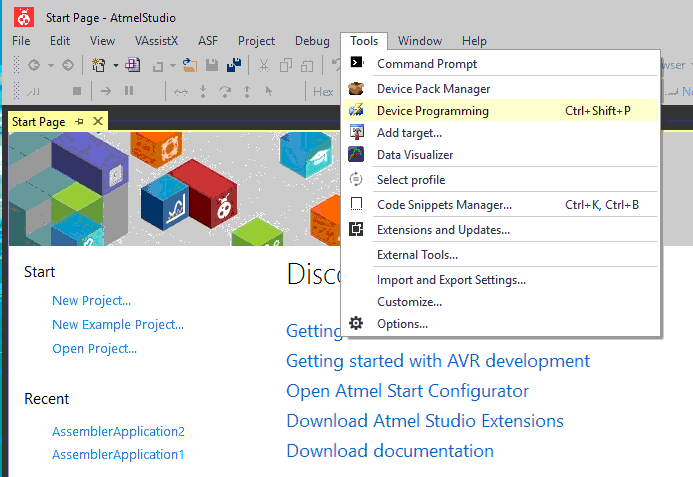Click Data Visualizer chart icon
Image resolution: width=693 pixels, height=477 pixels.
pyautogui.click(x=356, y=154)
